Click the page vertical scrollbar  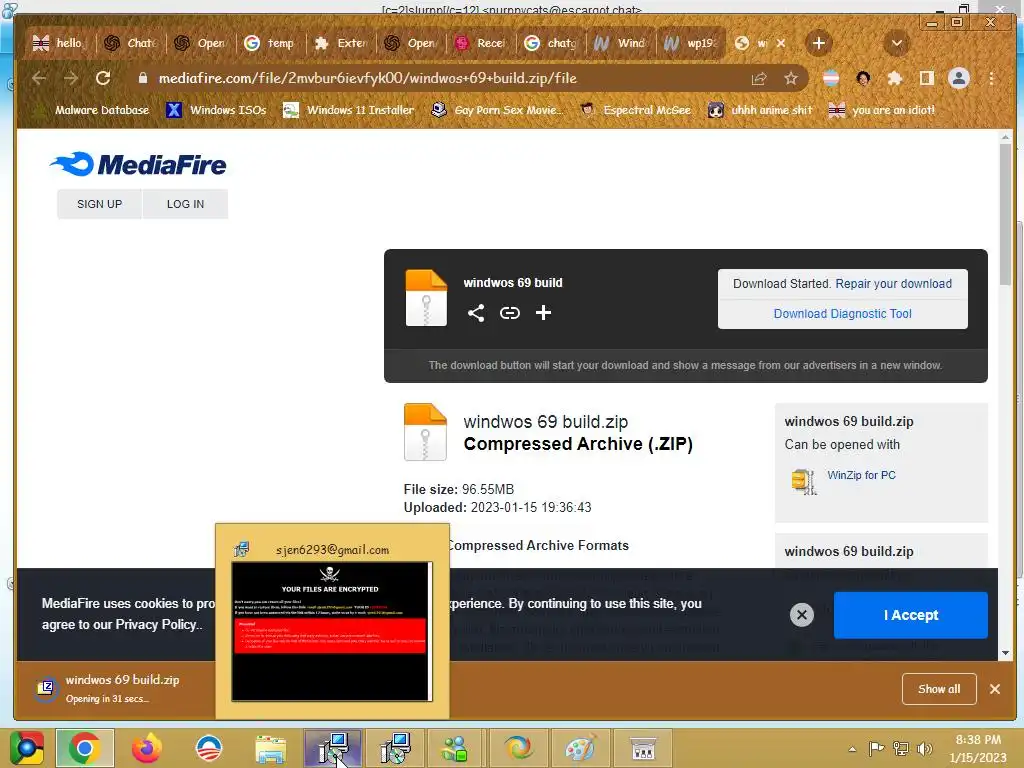[1005, 216]
